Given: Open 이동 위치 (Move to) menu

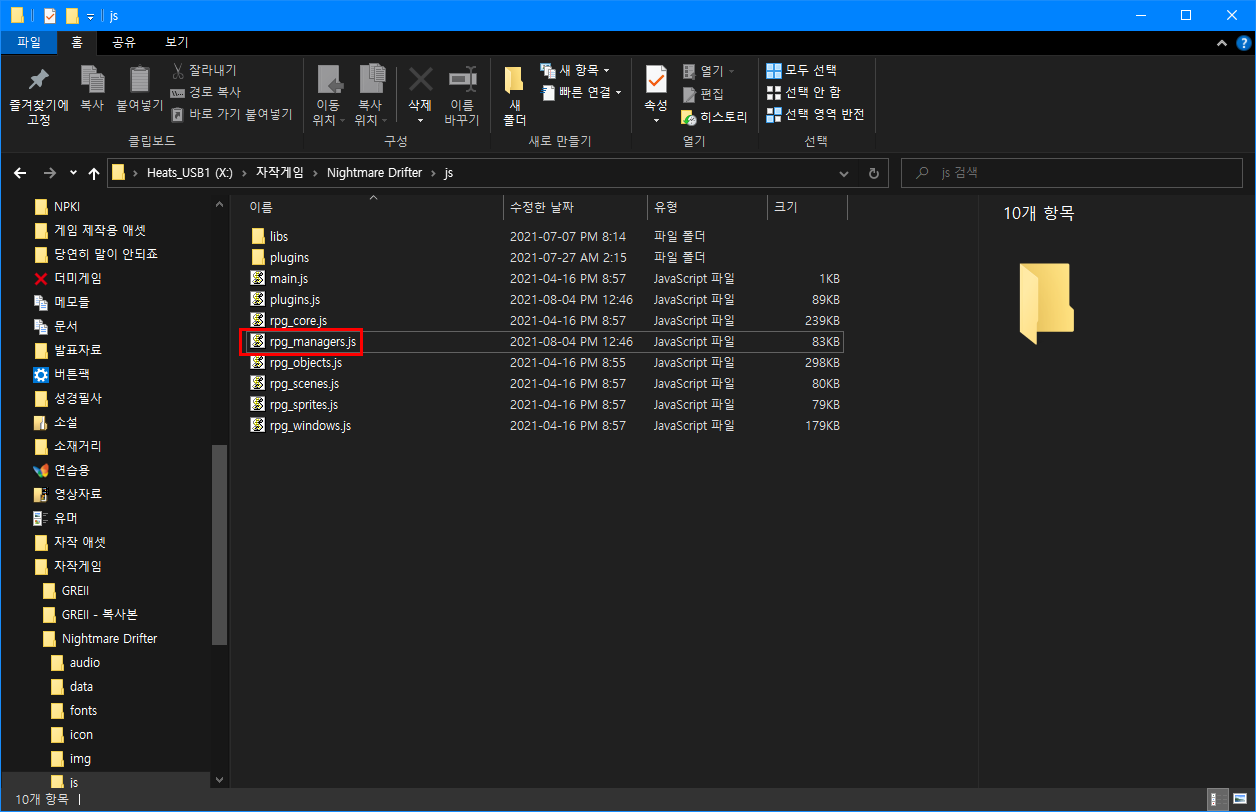Looking at the screenshot, I should 327,96.
